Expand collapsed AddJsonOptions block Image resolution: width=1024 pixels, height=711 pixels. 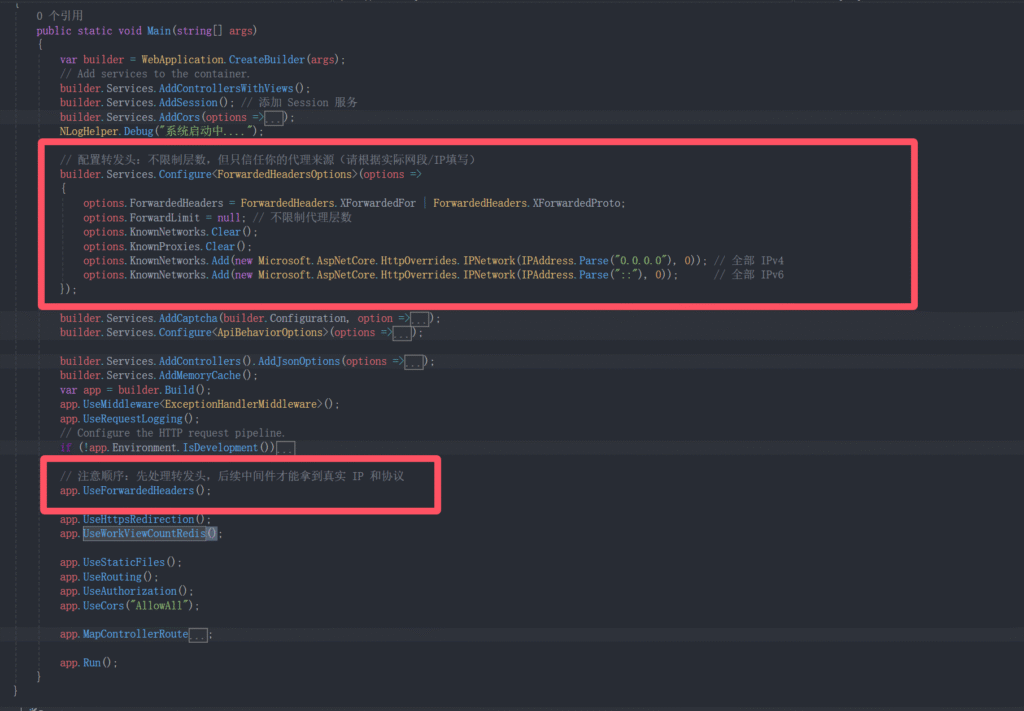pyautogui.click(x=414, y=362)
